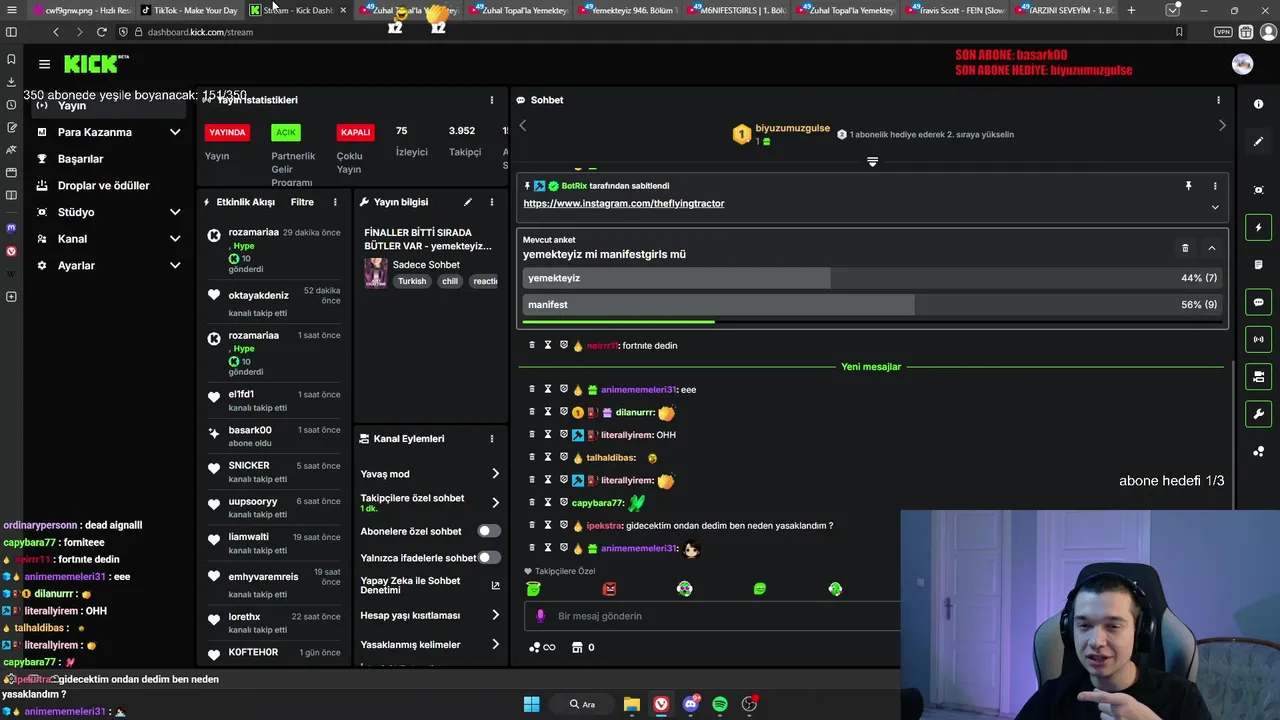Open Discord from the Windows taskbar
The height and width of the screenshot is (720, 1280).
tap(691, 704)
